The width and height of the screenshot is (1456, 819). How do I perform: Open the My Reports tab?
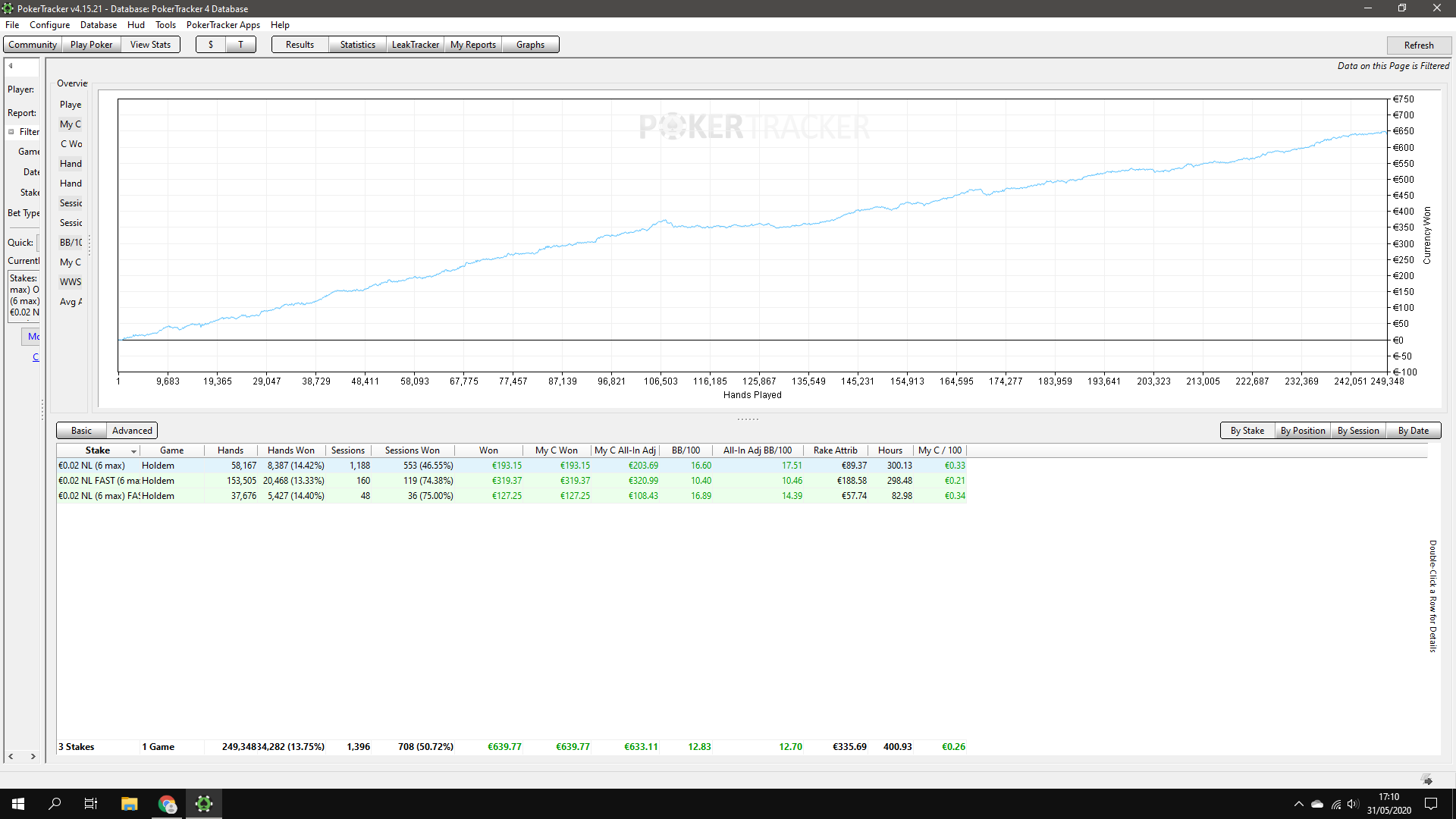(x=472, y=45)
